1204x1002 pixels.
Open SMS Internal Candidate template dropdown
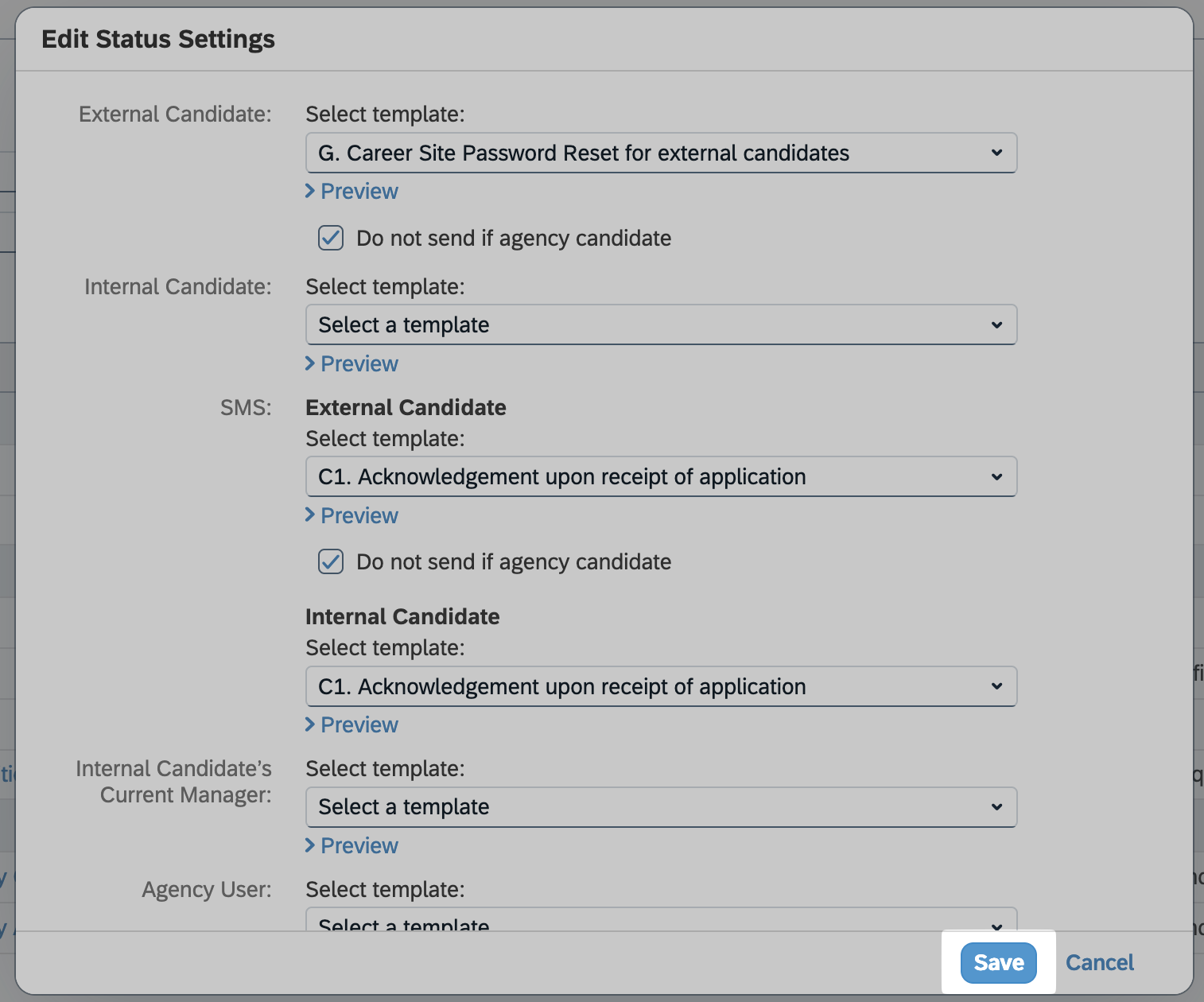(x=660, y=686)
